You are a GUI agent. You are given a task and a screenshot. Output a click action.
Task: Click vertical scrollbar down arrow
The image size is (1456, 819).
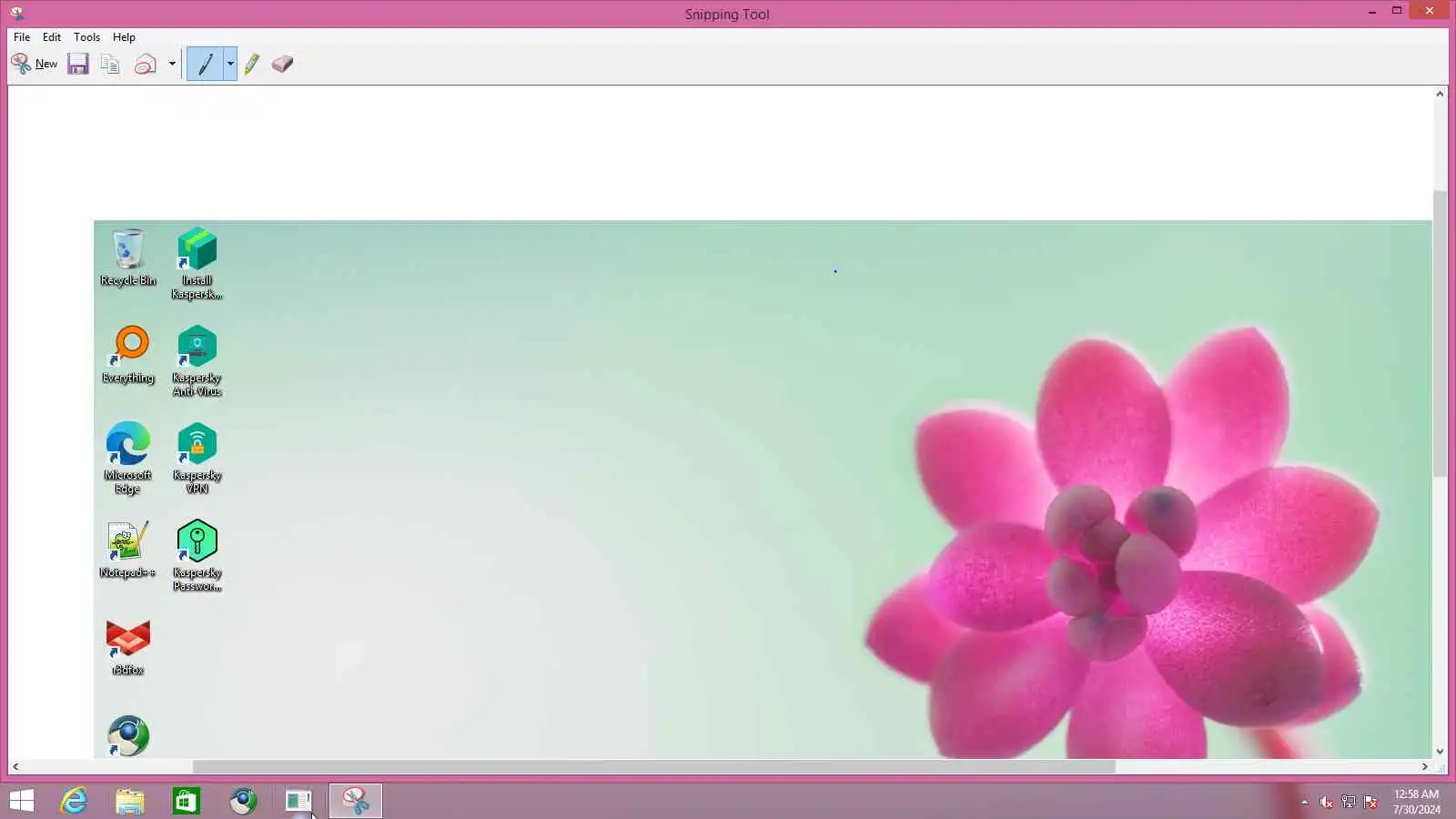tap(1440, 752)
